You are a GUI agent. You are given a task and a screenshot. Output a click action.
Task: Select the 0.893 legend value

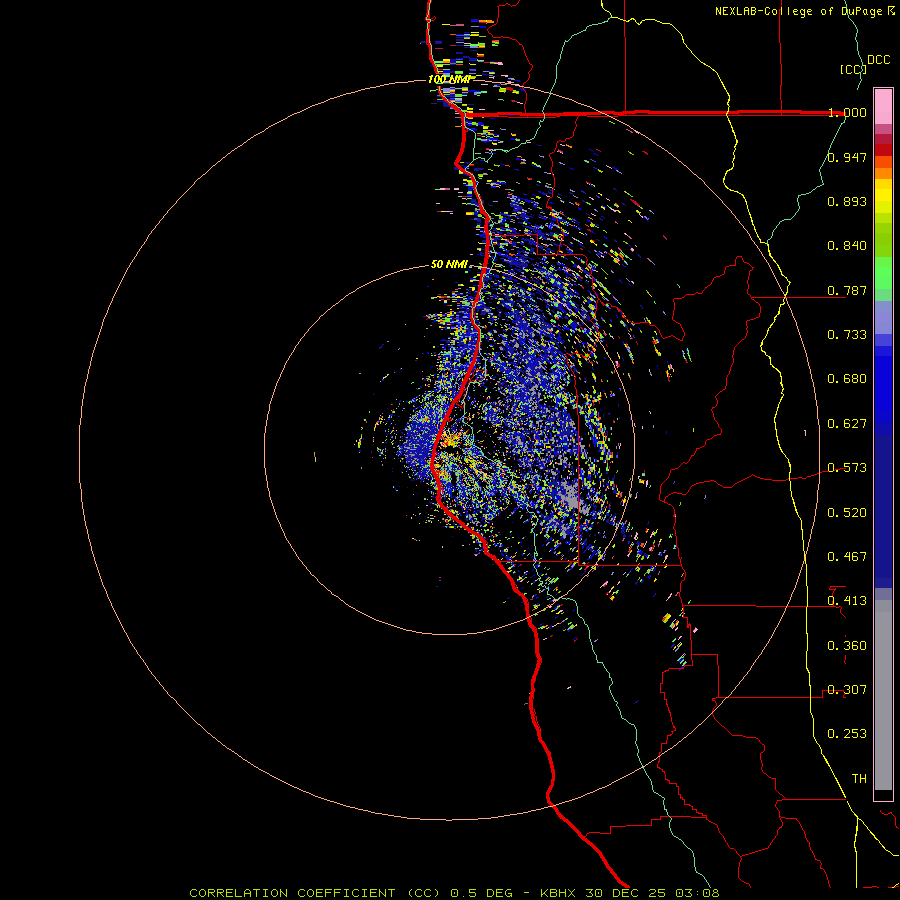pos(847,201)
